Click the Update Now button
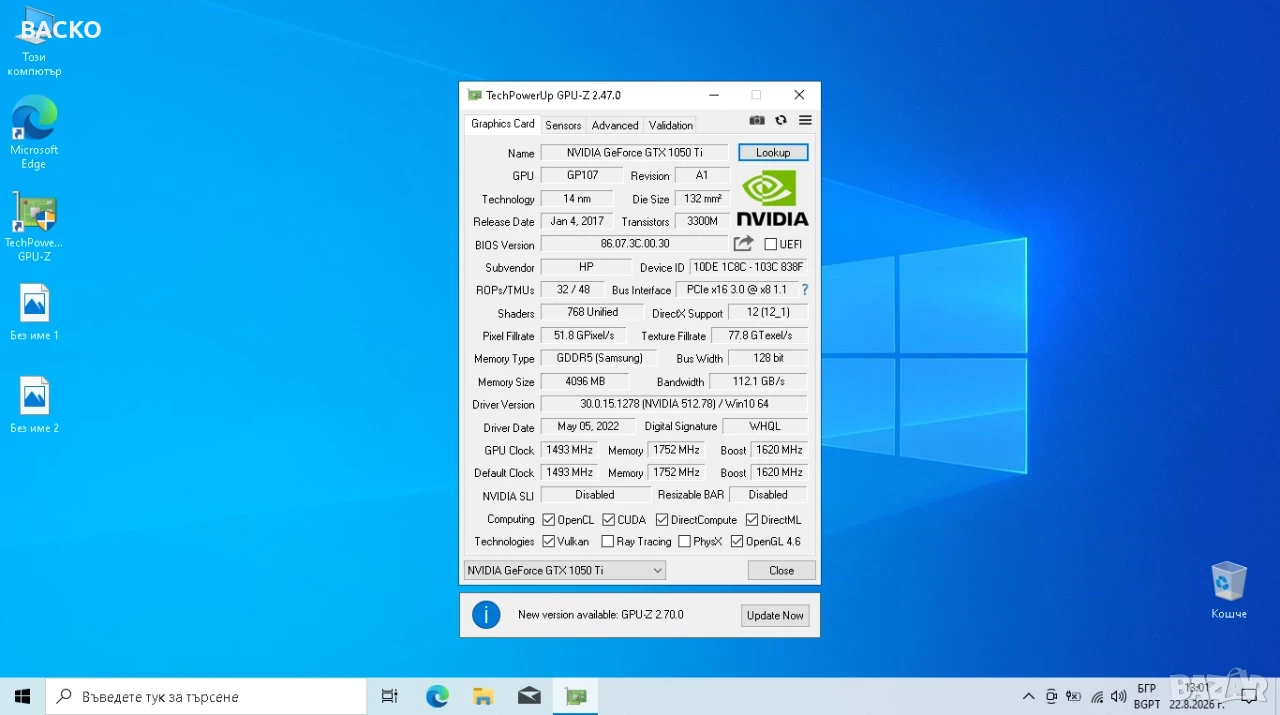Viewport: 1280px width, 715px height. click(x=775, y=615)
